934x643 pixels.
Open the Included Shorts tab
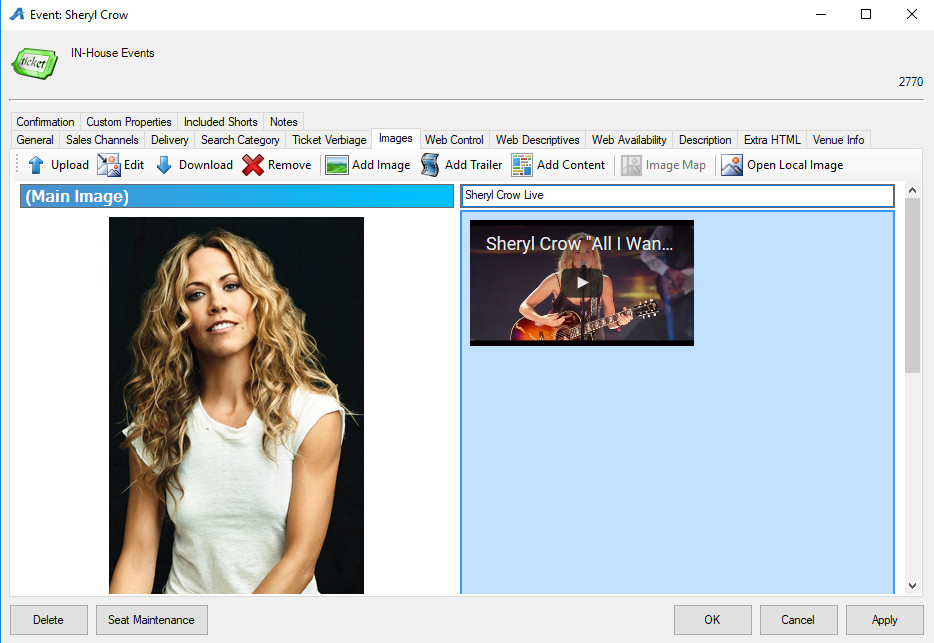(x=220, y=122)
